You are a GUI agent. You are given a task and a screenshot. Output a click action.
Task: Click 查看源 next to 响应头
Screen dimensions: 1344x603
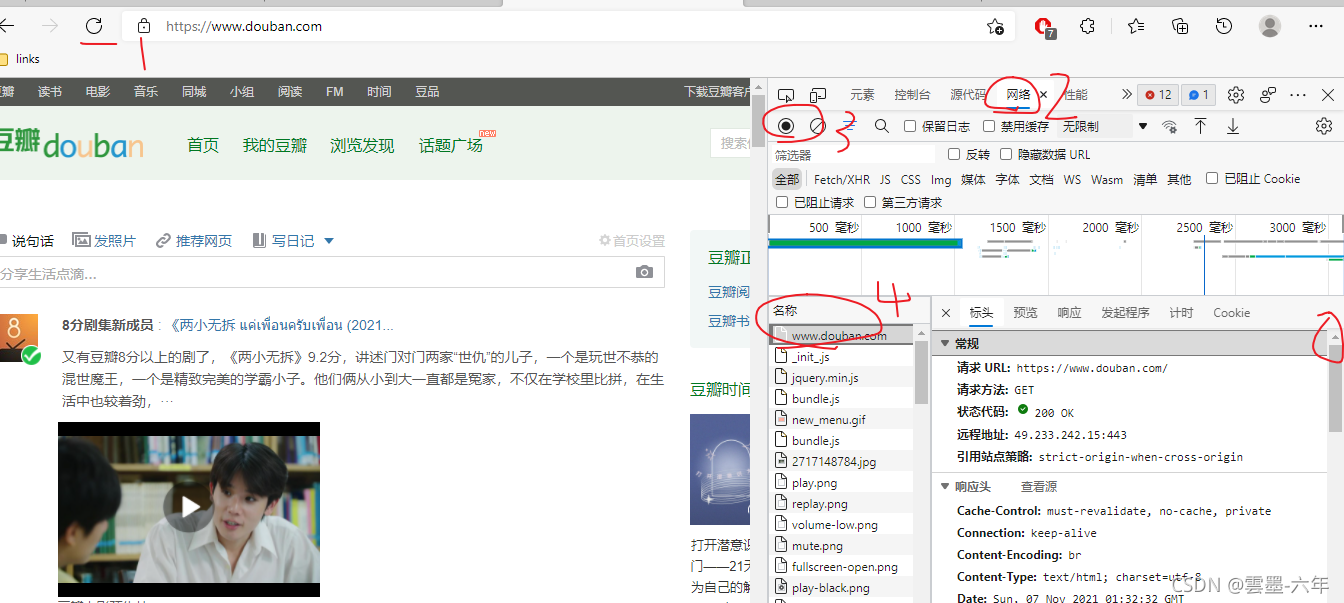pos(1038,487)
